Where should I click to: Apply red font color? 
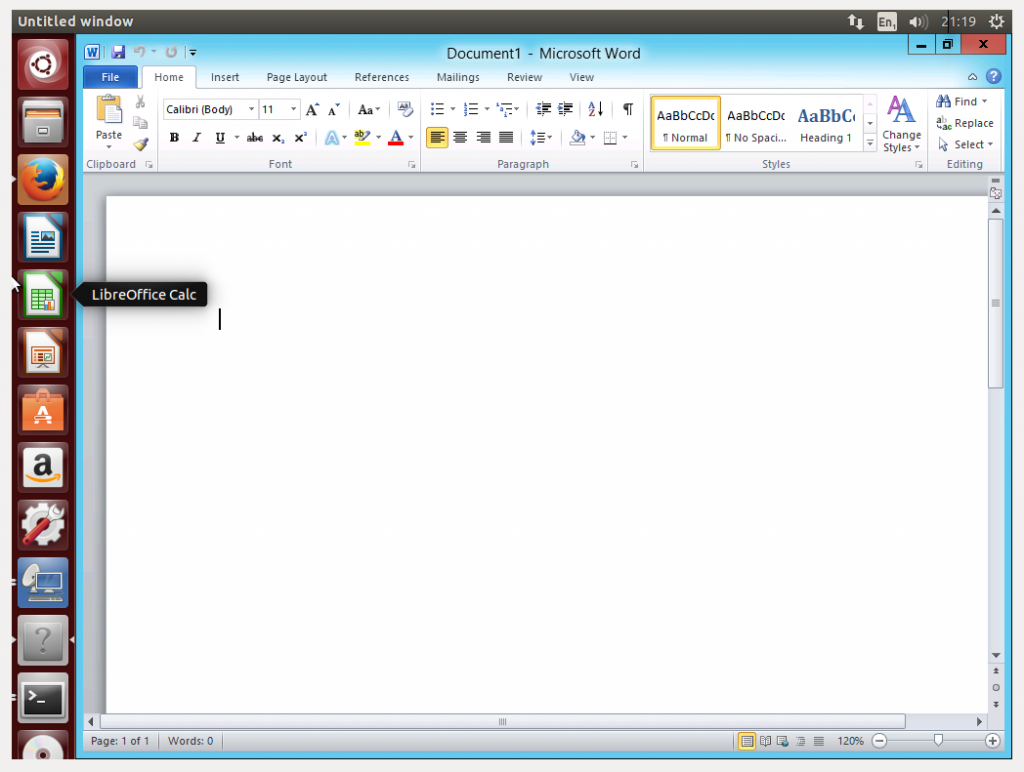pos(396,138)
